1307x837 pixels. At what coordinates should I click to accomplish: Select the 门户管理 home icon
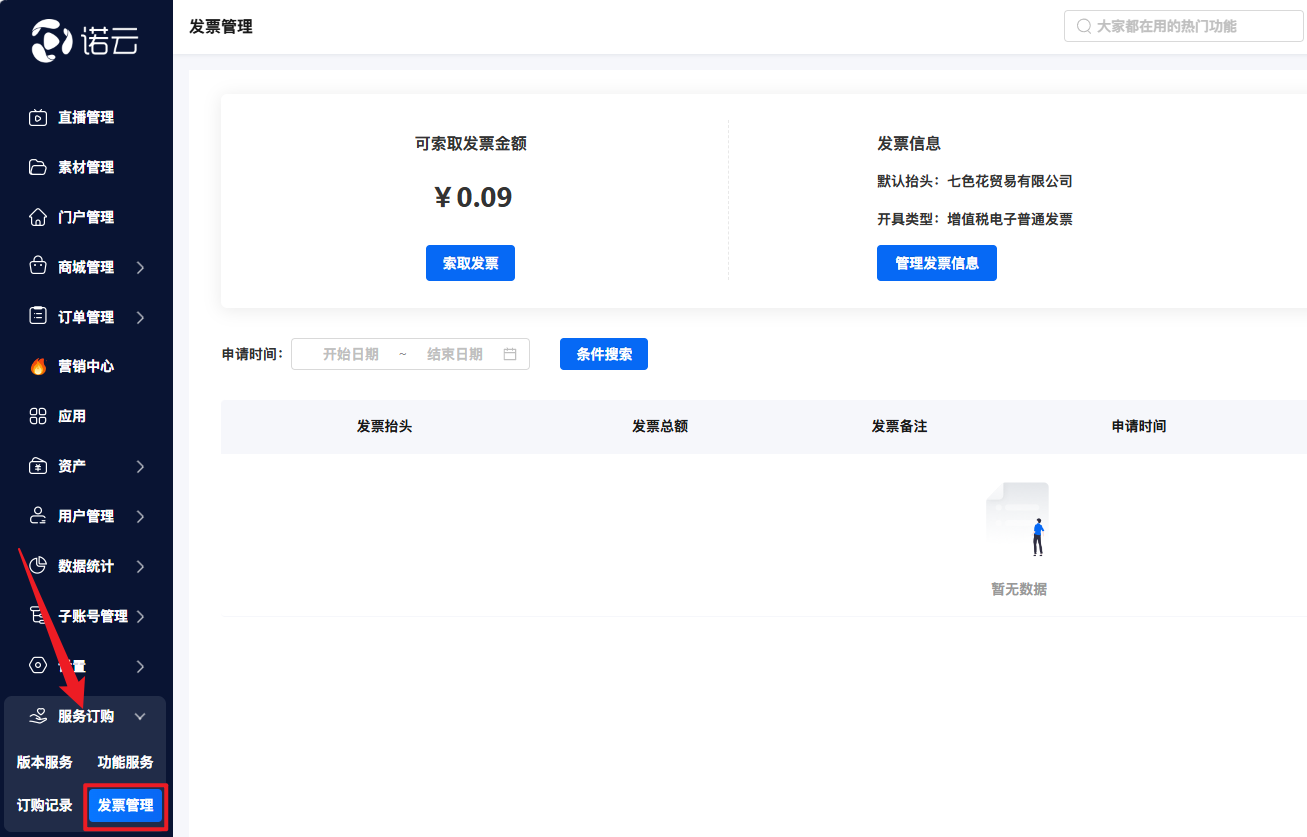tap(38, 217)
